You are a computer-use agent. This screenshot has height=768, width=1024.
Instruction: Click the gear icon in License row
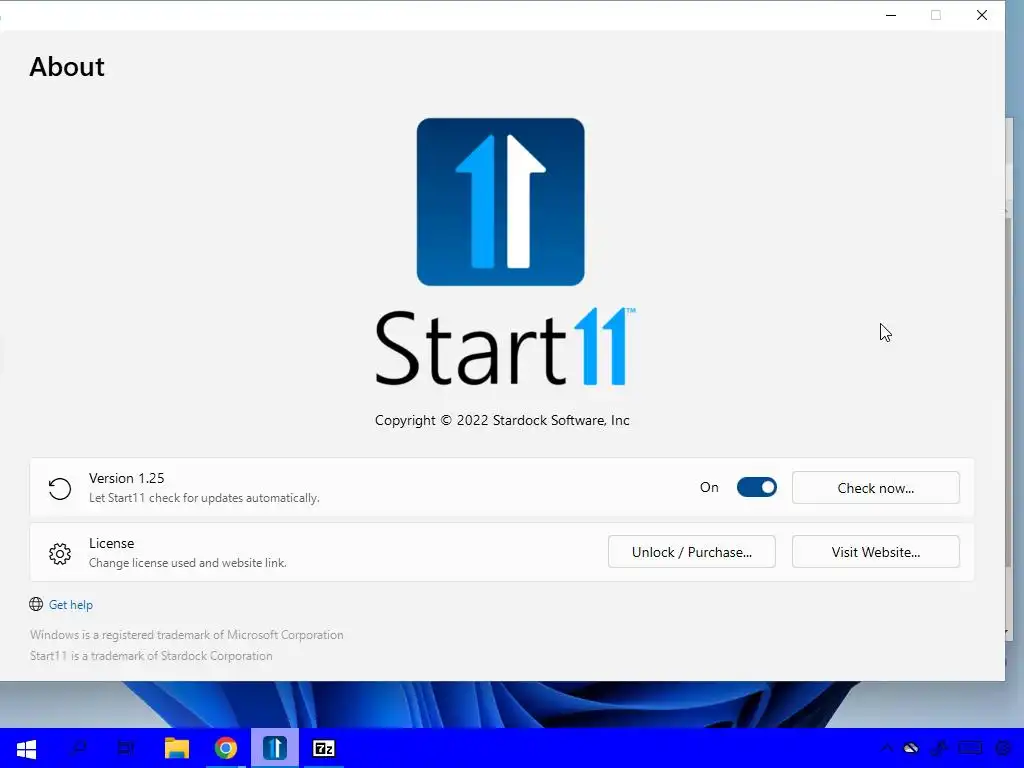click(x=59, y=554)
